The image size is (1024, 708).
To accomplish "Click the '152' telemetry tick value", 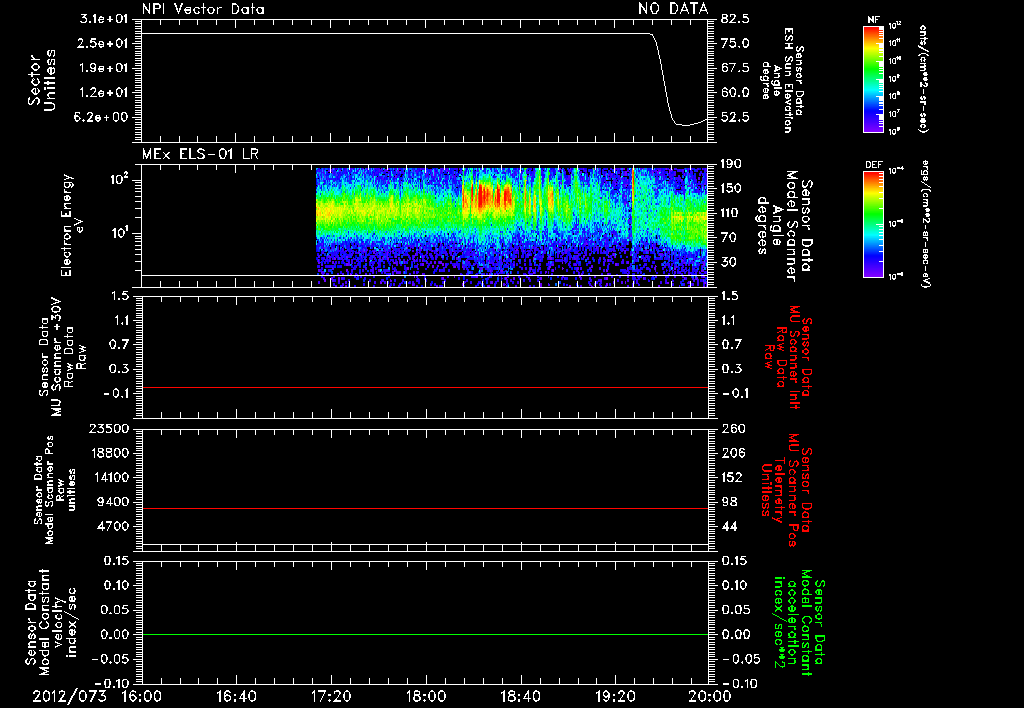I will pos(731,477).
